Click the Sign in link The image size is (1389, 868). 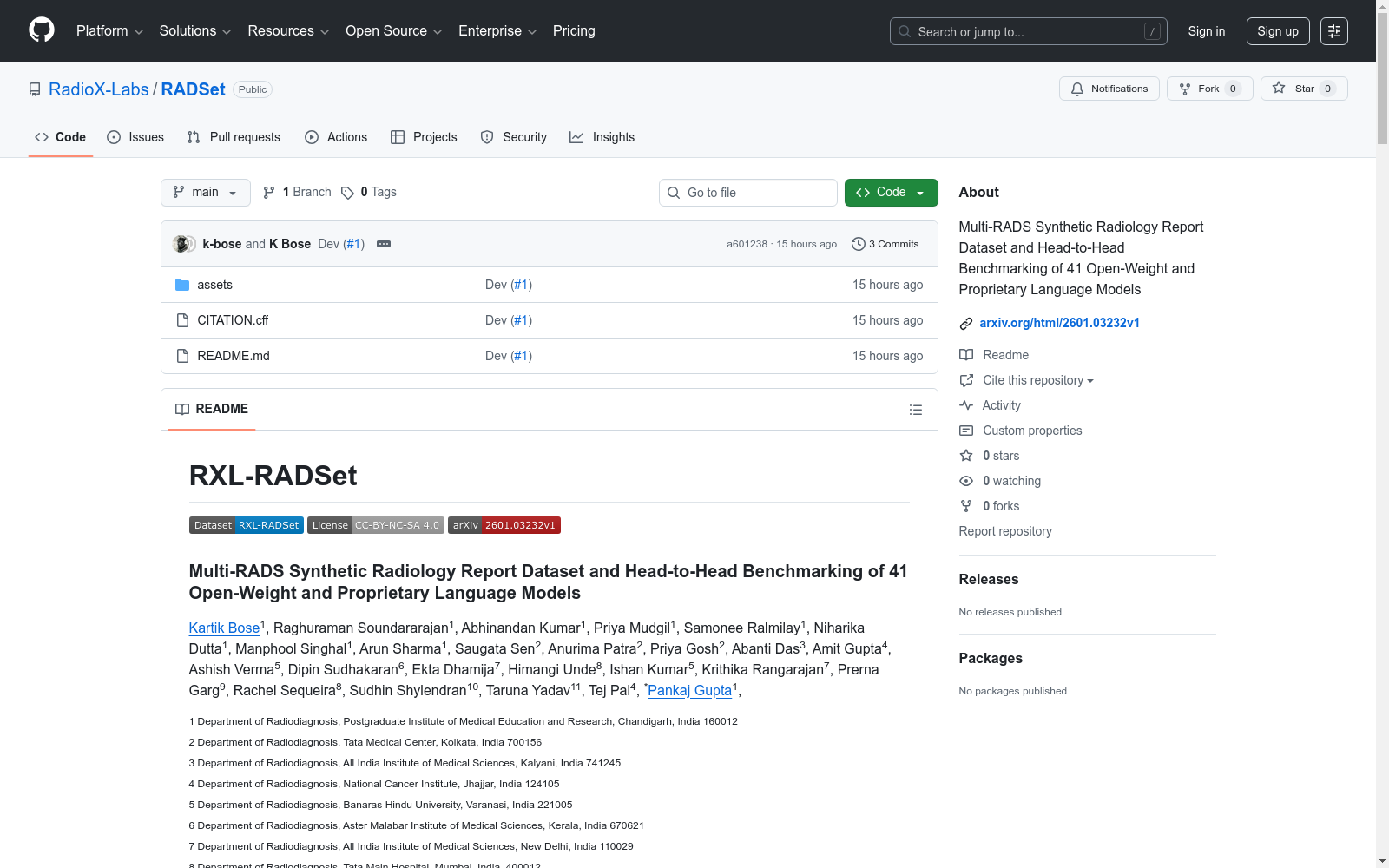(1207, 31)
